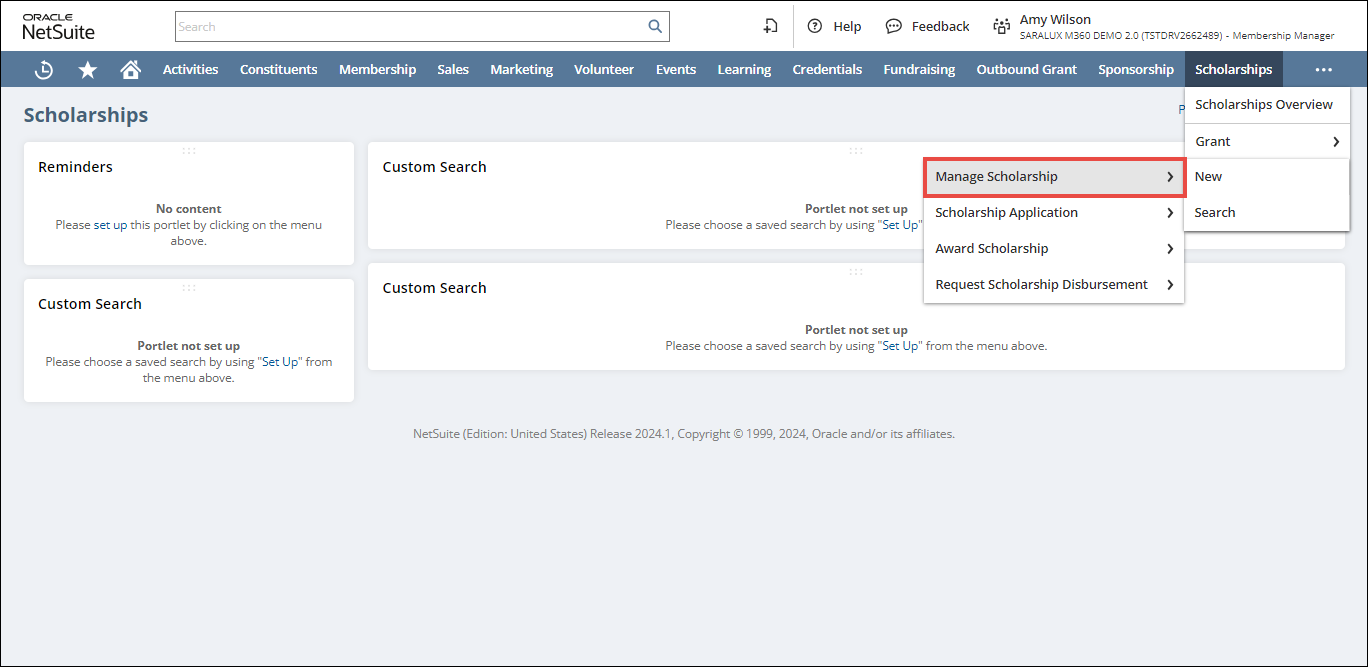The image size is (1368, 667).
Task: Click the search magnifying glass icon
Action: coord(655,27)
